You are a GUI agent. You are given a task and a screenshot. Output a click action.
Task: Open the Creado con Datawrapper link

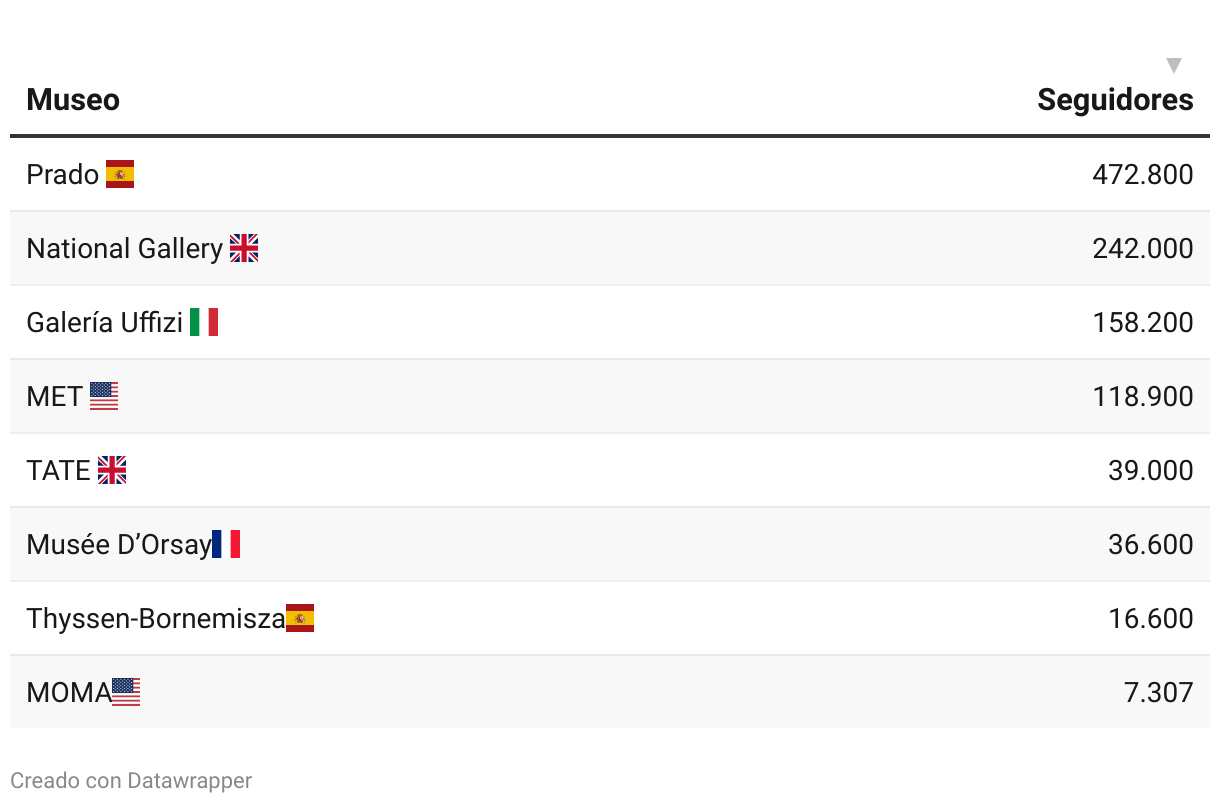click(131, 781)
